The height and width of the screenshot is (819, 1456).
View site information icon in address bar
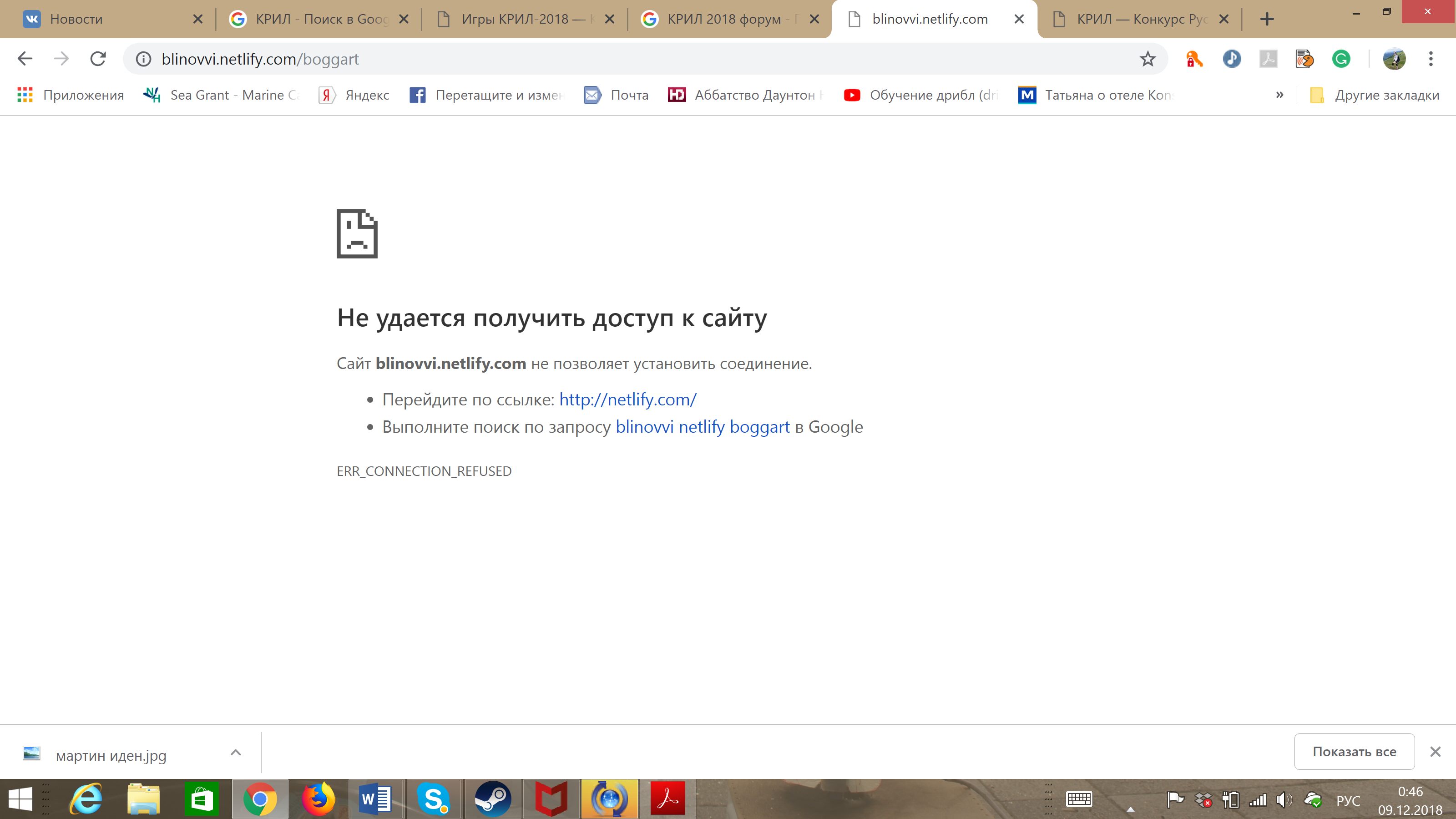click(144, 59)
